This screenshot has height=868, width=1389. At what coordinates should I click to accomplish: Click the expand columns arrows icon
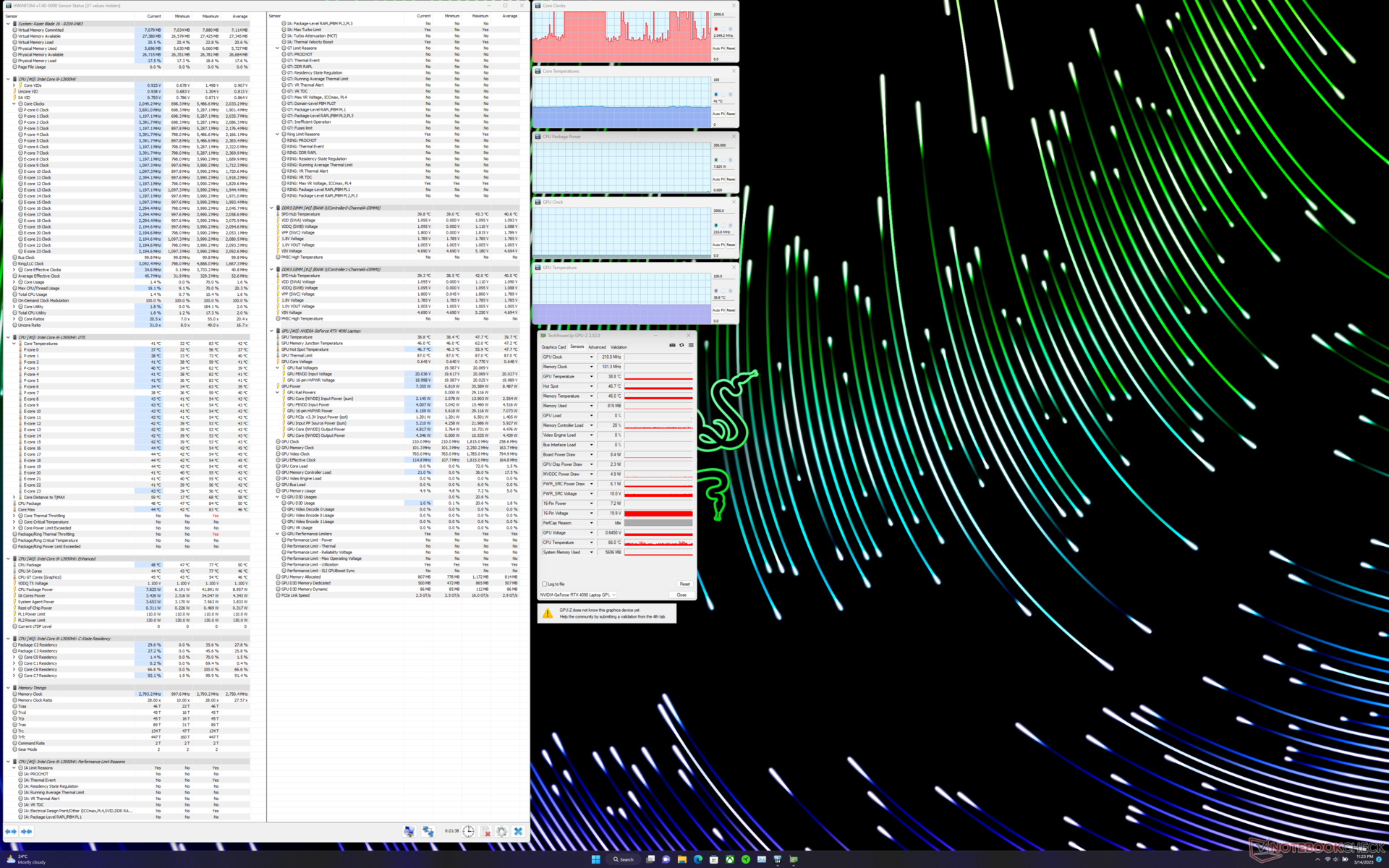point(10,831)
